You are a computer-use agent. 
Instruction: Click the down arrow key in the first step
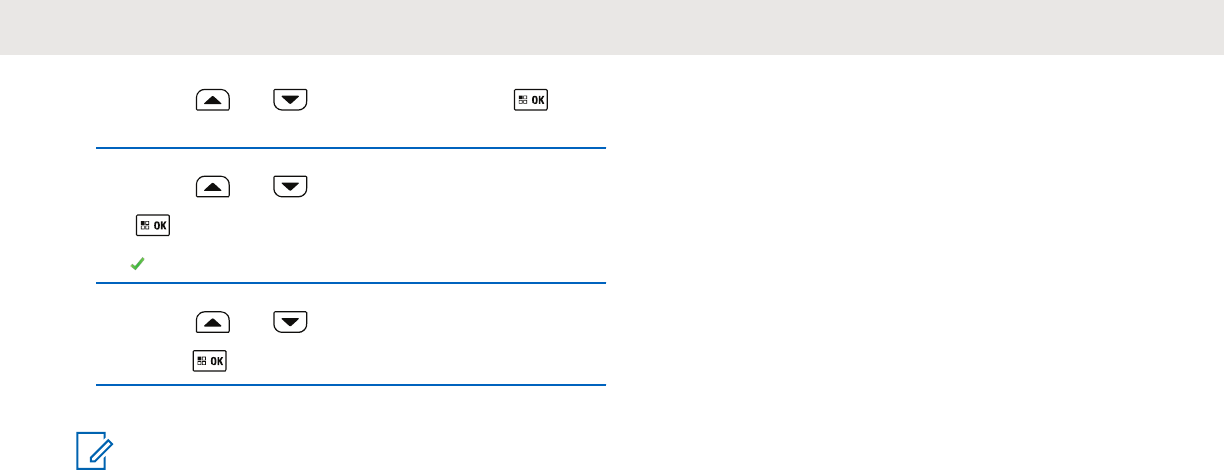click(291, 101)
